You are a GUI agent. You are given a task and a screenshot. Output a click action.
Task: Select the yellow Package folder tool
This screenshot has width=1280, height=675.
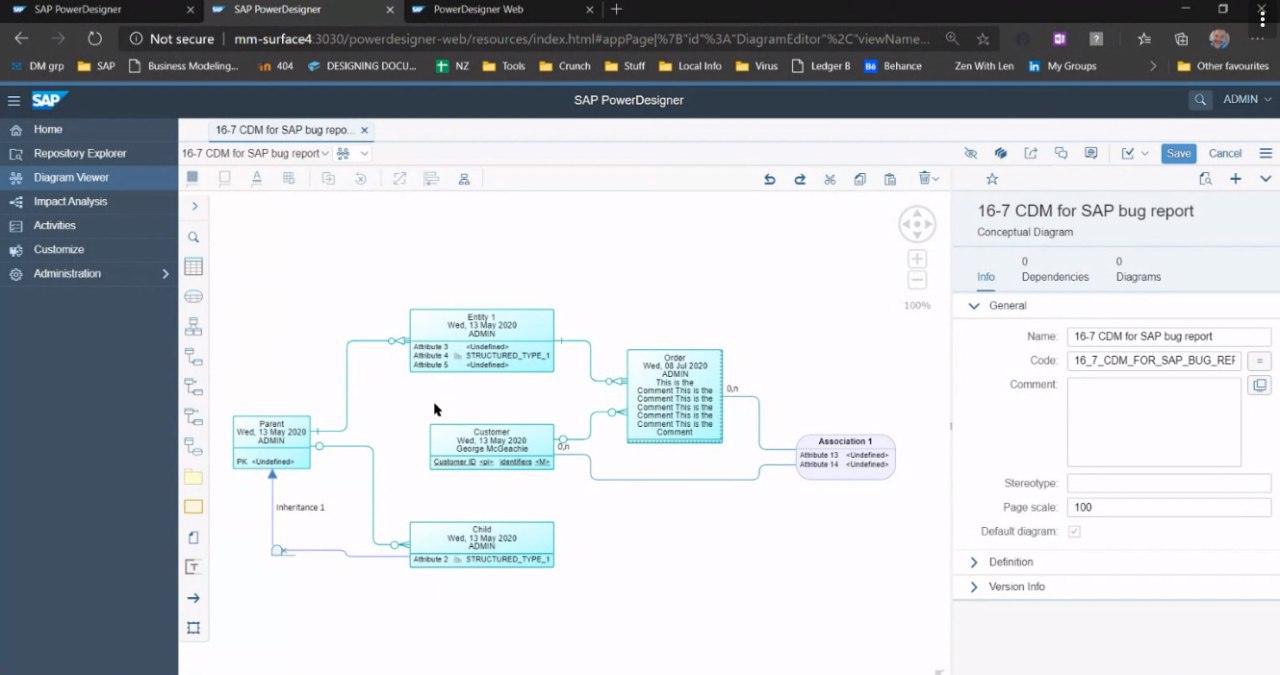[x=194, y=477]
